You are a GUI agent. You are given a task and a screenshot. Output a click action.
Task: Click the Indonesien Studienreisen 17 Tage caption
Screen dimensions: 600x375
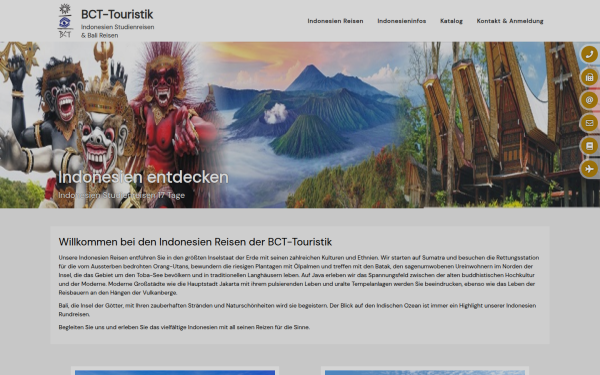(x=121, y=195)
